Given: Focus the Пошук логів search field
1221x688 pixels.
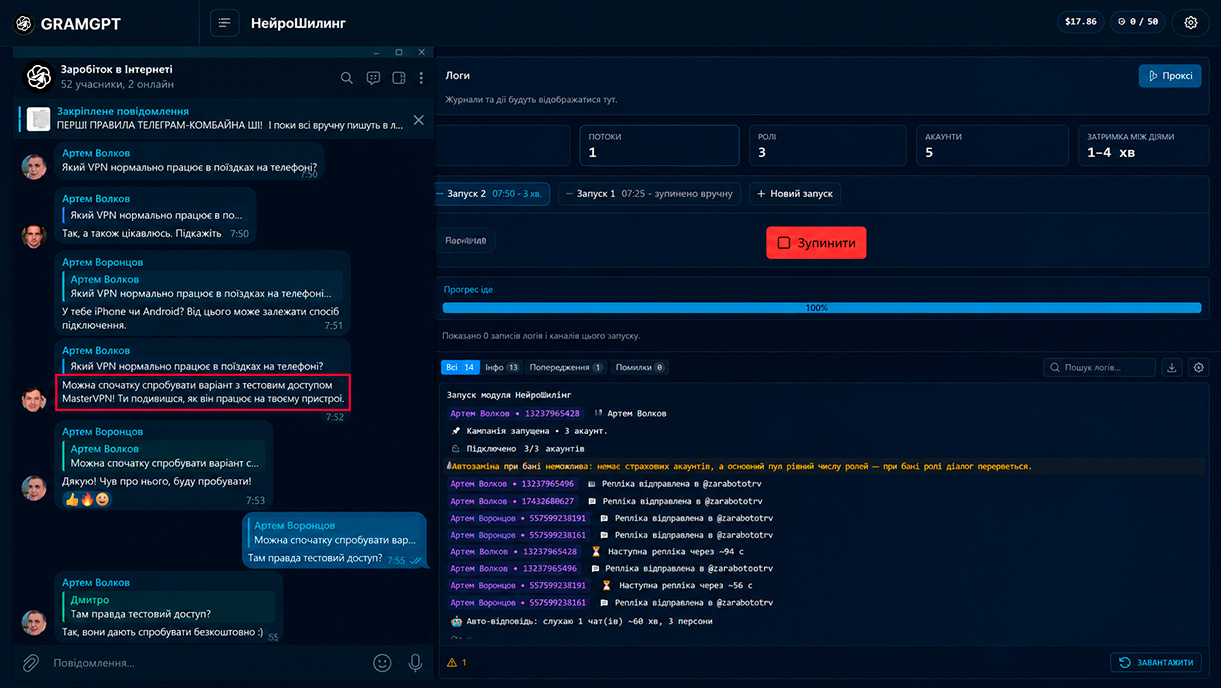Looking at the screenshot, I should [x=1099, y=368].
